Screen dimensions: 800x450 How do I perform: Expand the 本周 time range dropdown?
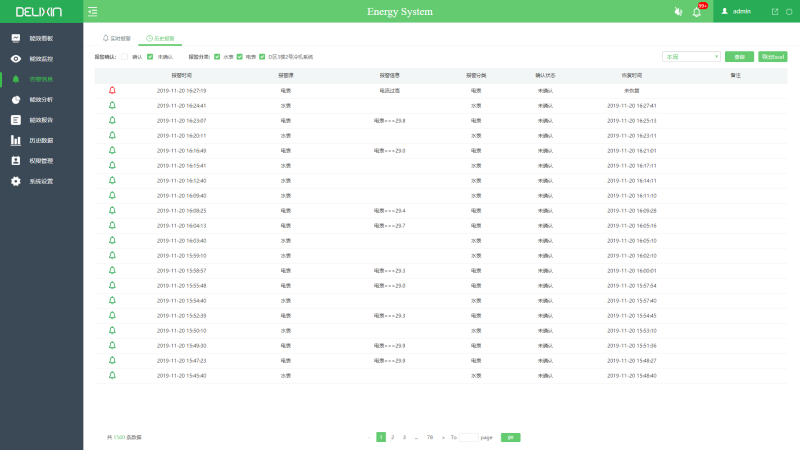tap(691, 57)
